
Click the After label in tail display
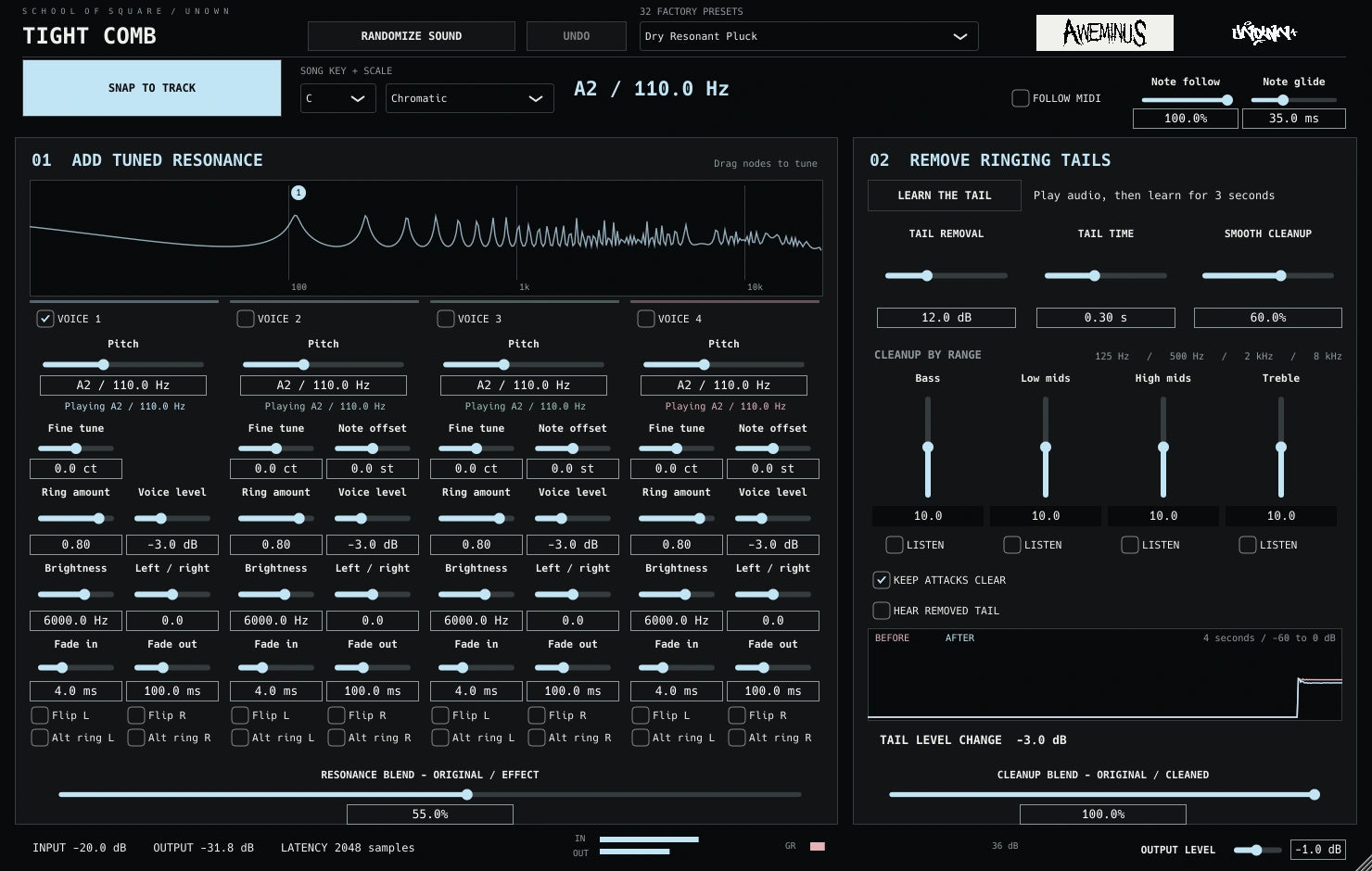tap(959, 638)
